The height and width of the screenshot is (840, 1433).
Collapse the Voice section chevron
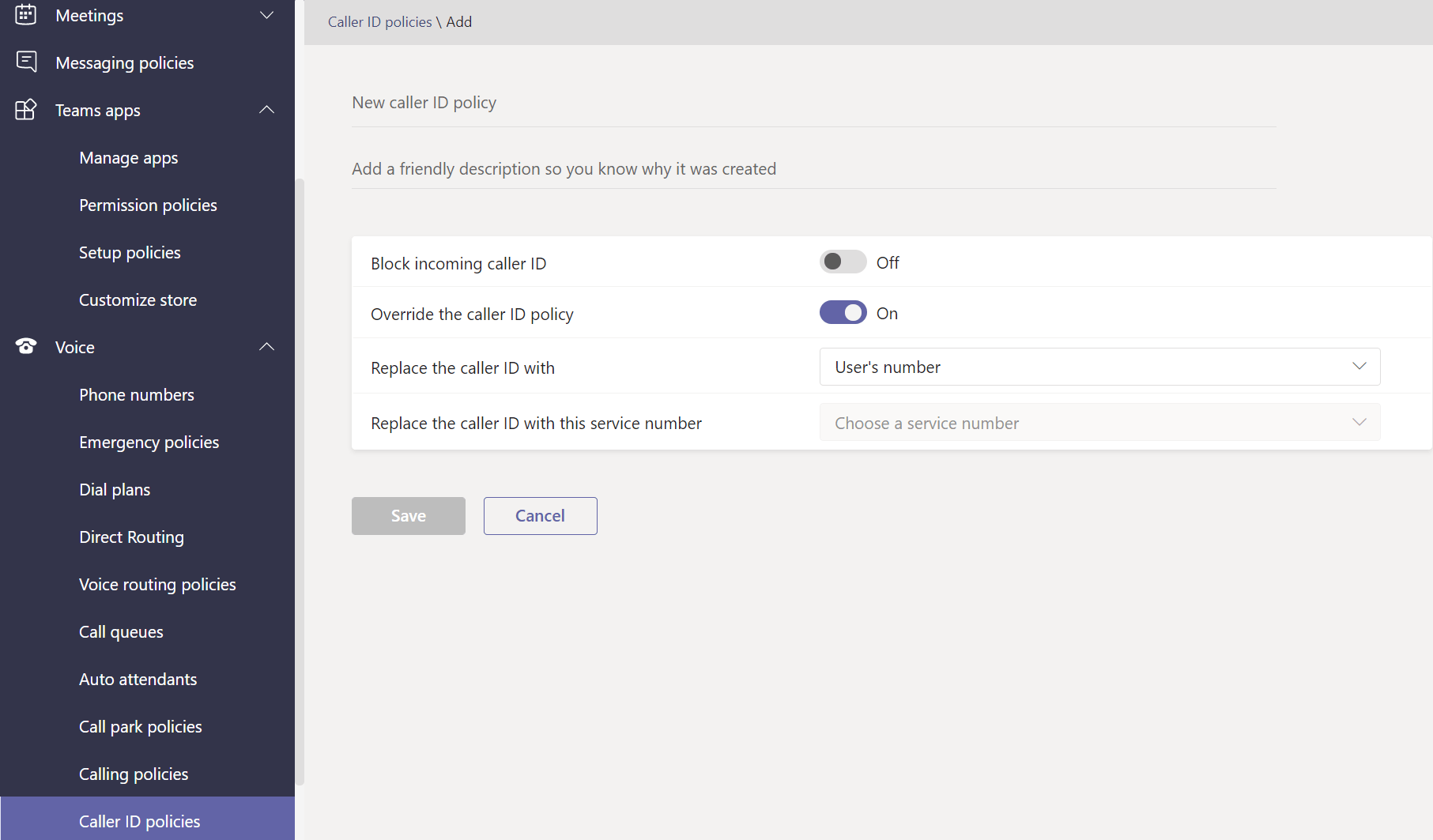point(267,346)
